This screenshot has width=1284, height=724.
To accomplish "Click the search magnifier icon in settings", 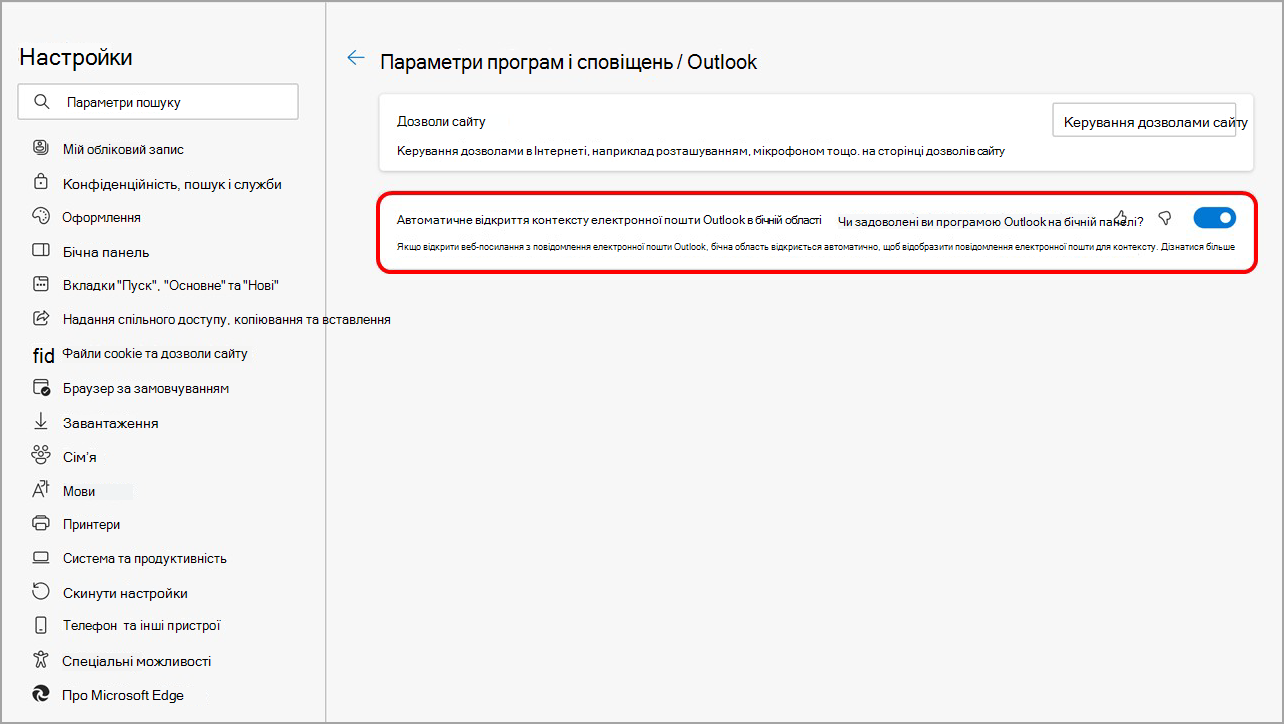I will click(x=41, y=102).
